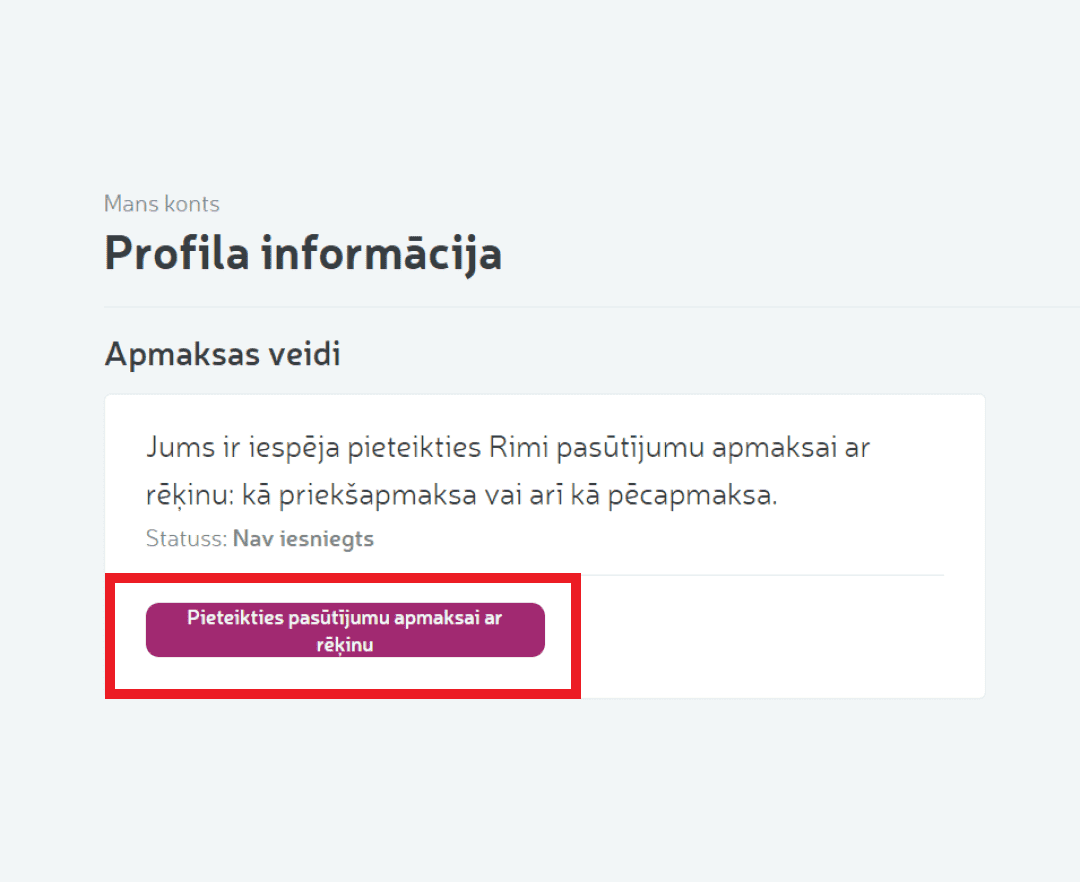
Task: Open the Mans konts breadcrumb link
Action: 162,204
